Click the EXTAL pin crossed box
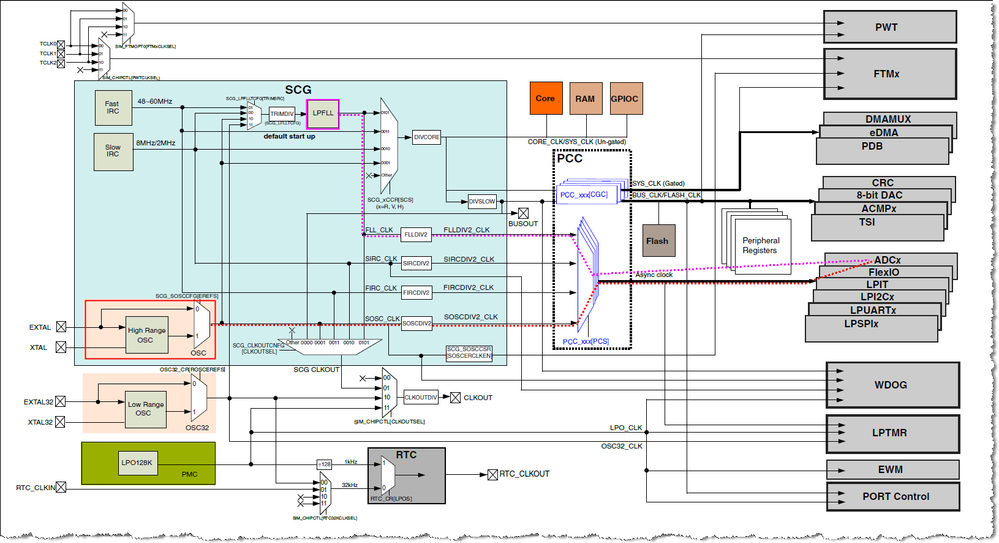999x543 pixels. (x=61, y=327)
